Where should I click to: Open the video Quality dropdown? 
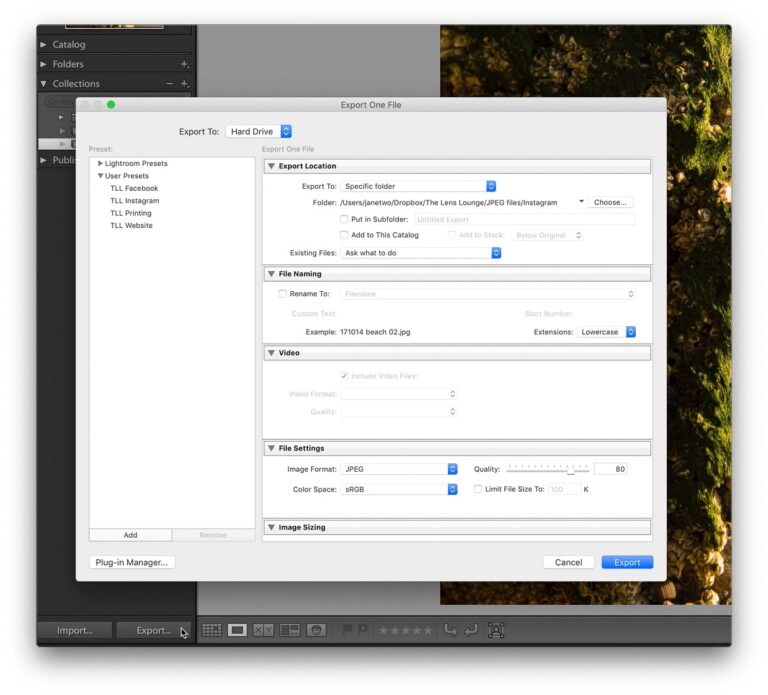(x=399, y=411)
